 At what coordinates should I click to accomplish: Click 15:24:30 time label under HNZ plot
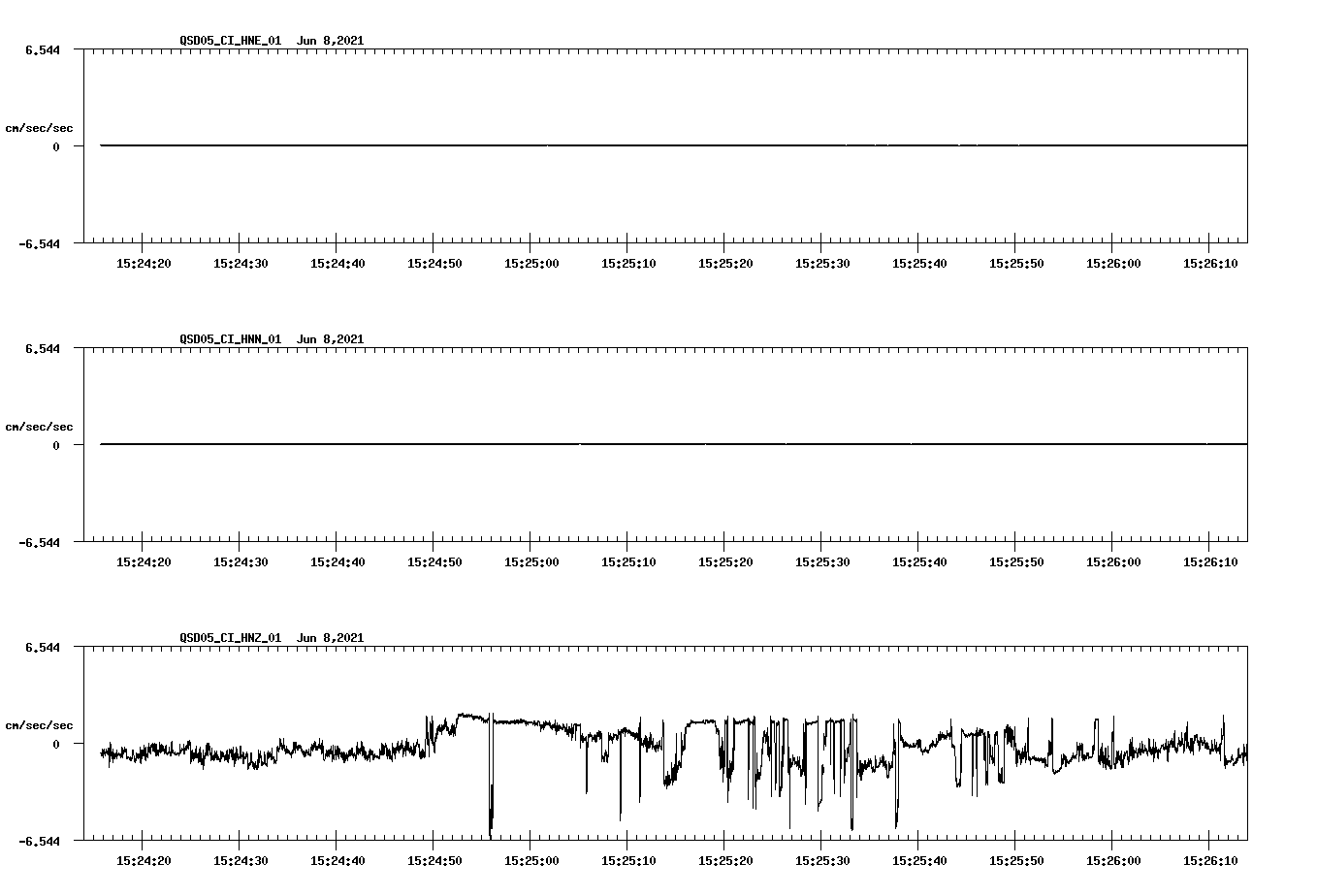[x=241, y=861]
